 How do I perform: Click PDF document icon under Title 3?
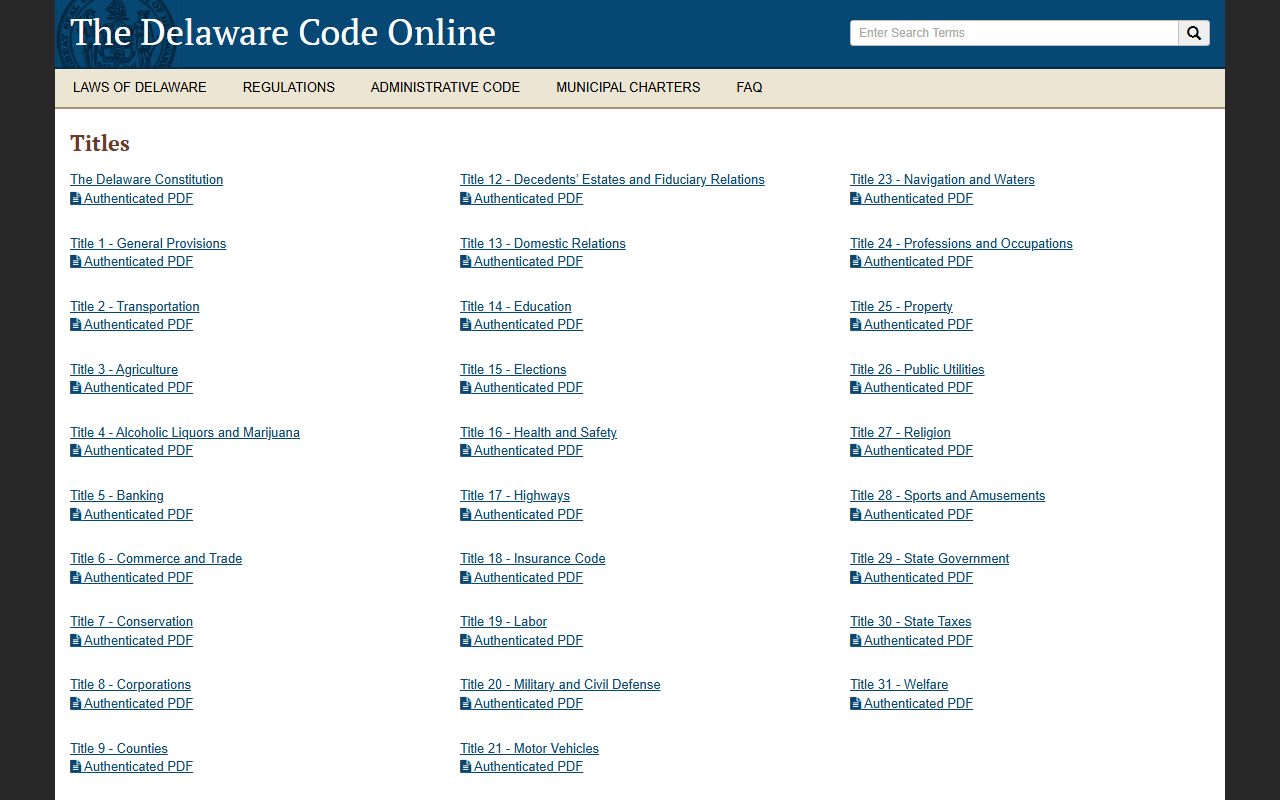tap(76, 387)
